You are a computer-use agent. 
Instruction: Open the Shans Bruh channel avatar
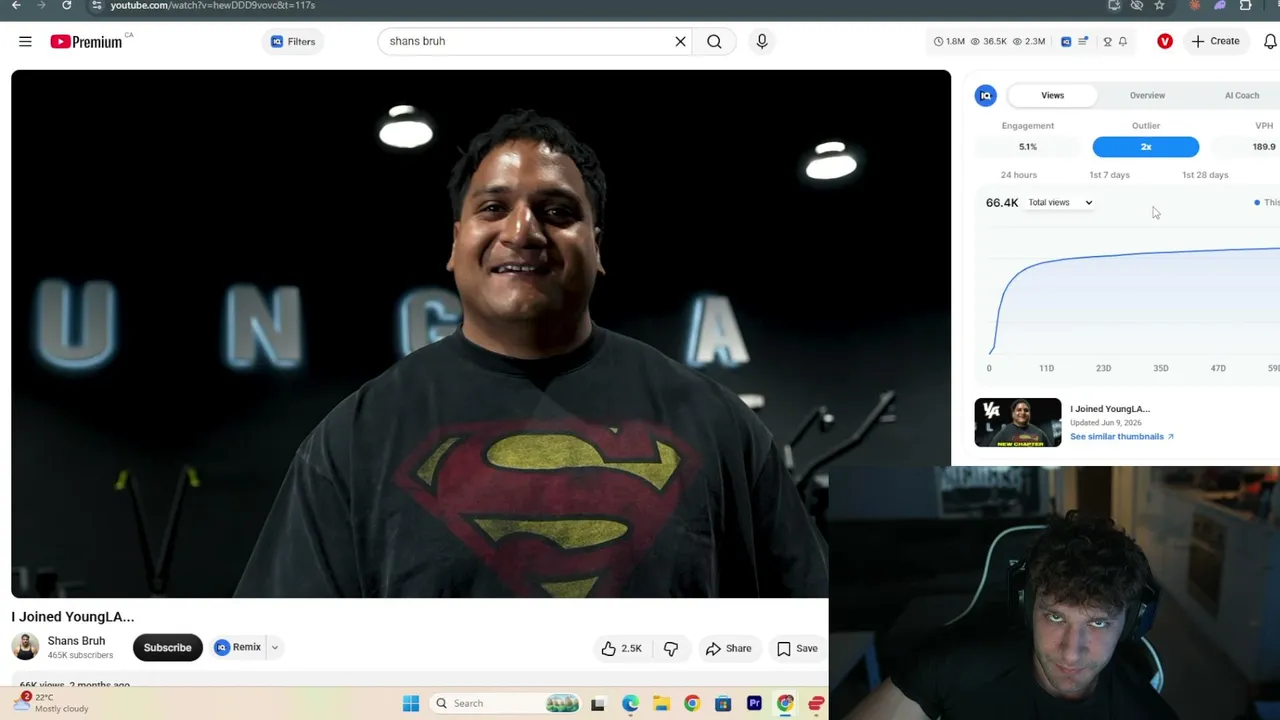click(25, 647)
